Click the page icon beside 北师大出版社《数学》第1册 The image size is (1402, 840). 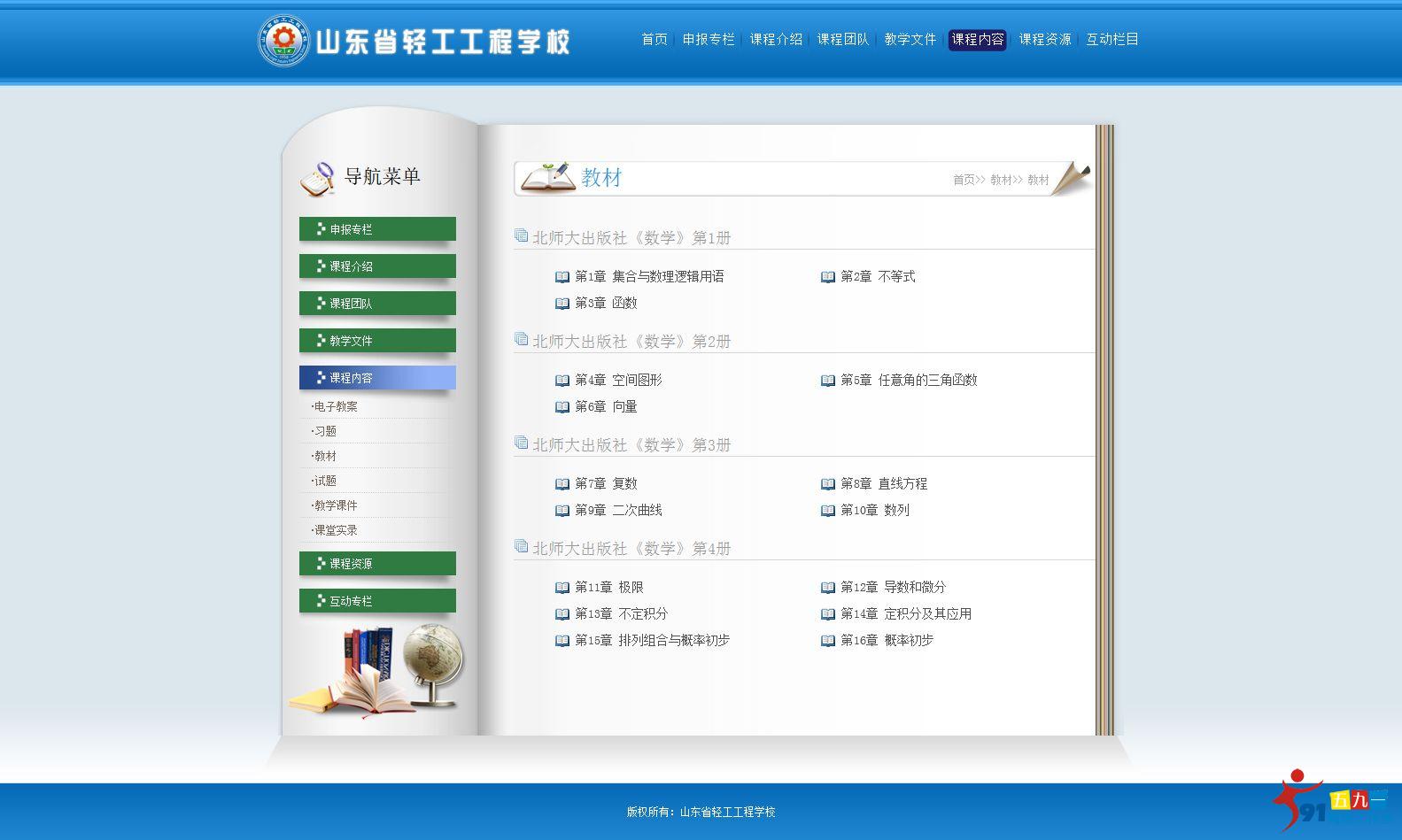click(x=521, y=235)
